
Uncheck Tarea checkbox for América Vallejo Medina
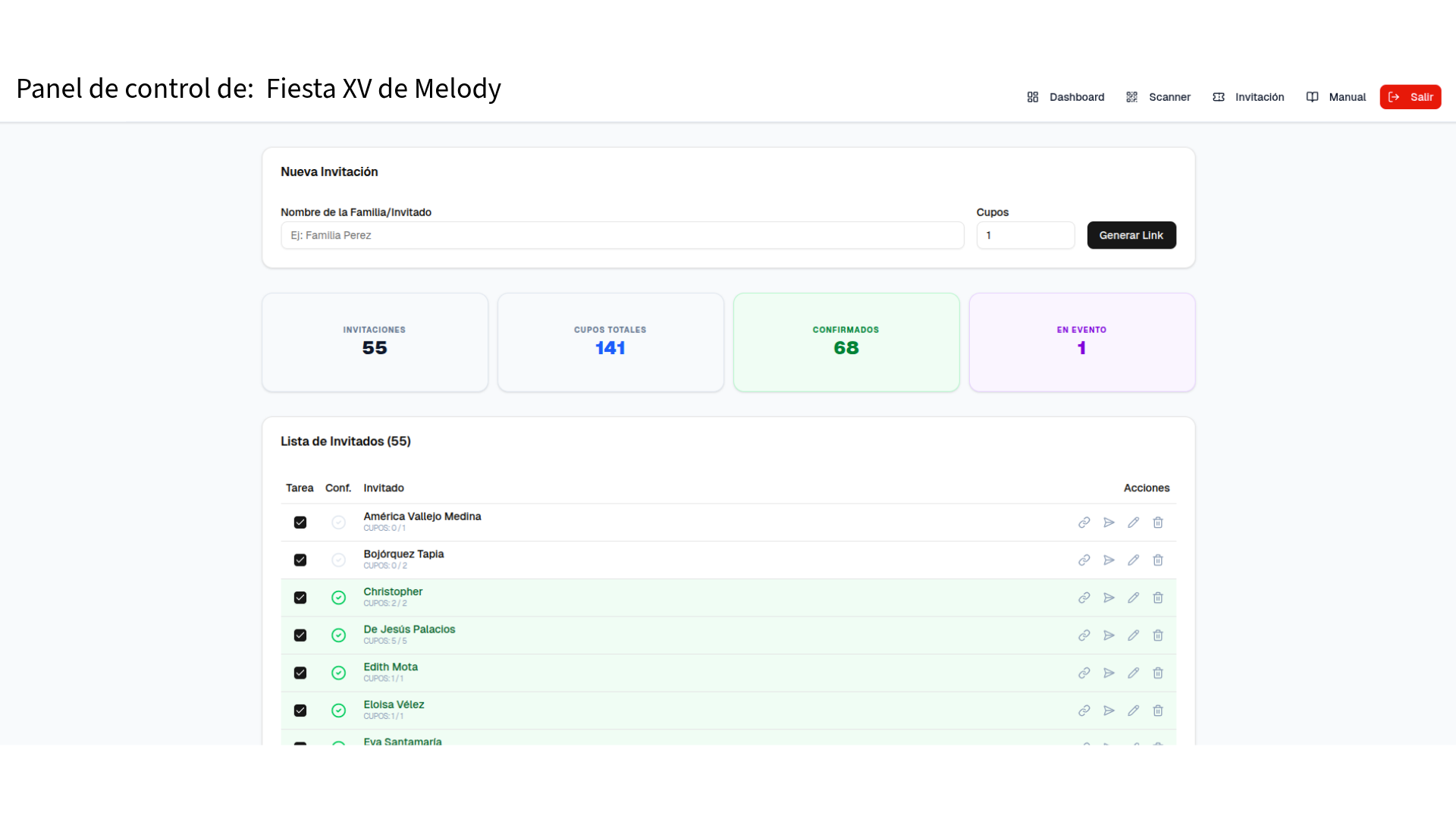click(300, 522)
